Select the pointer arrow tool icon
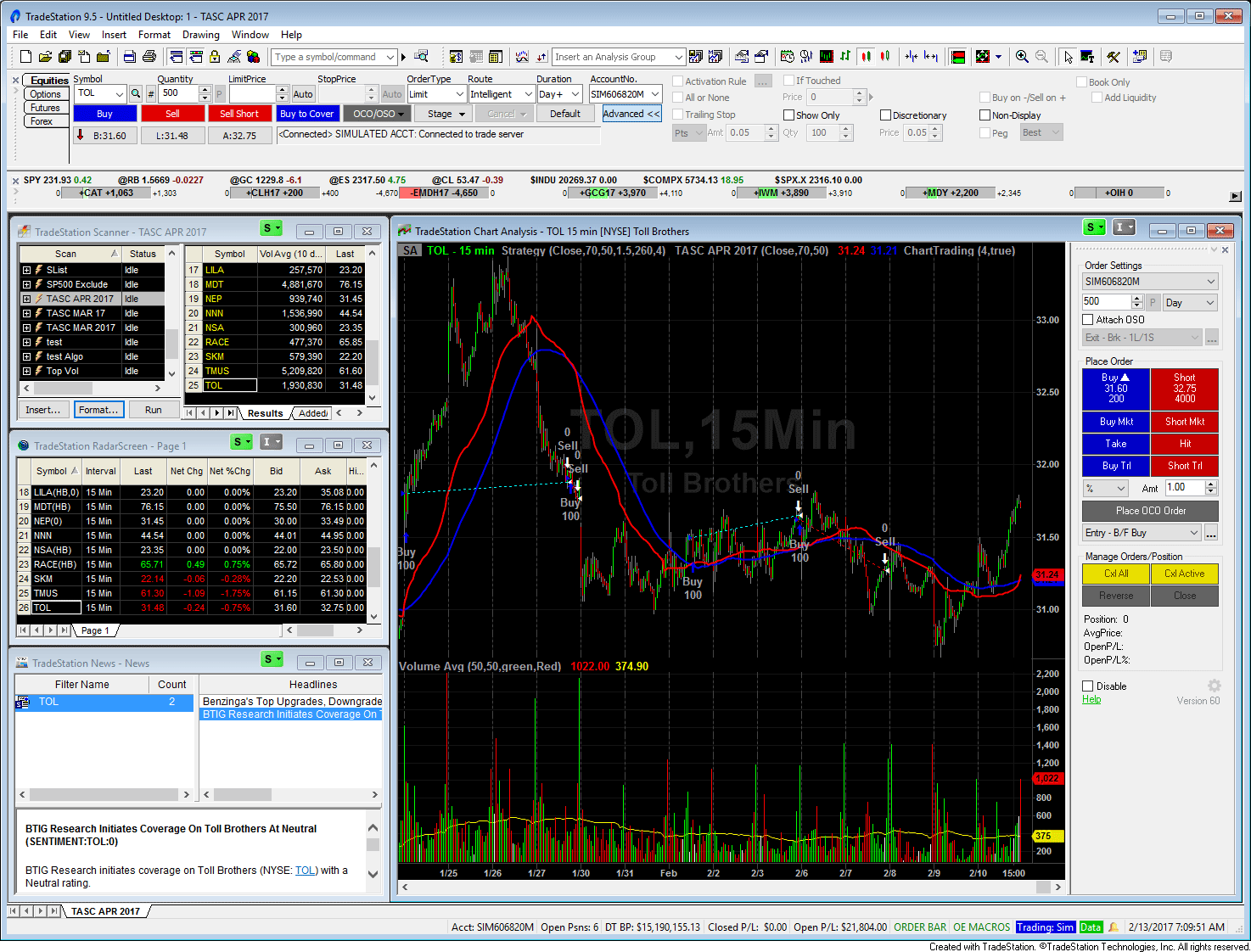Screen dimensions: 1251x952 (x=1068, y=57)
